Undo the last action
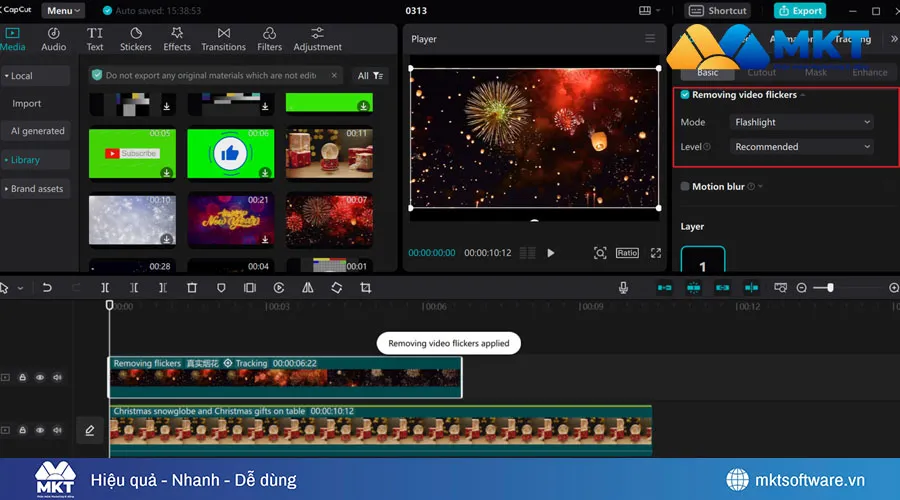Image resolution: width=900 pixels, height=500 pixels. [47, 288]
